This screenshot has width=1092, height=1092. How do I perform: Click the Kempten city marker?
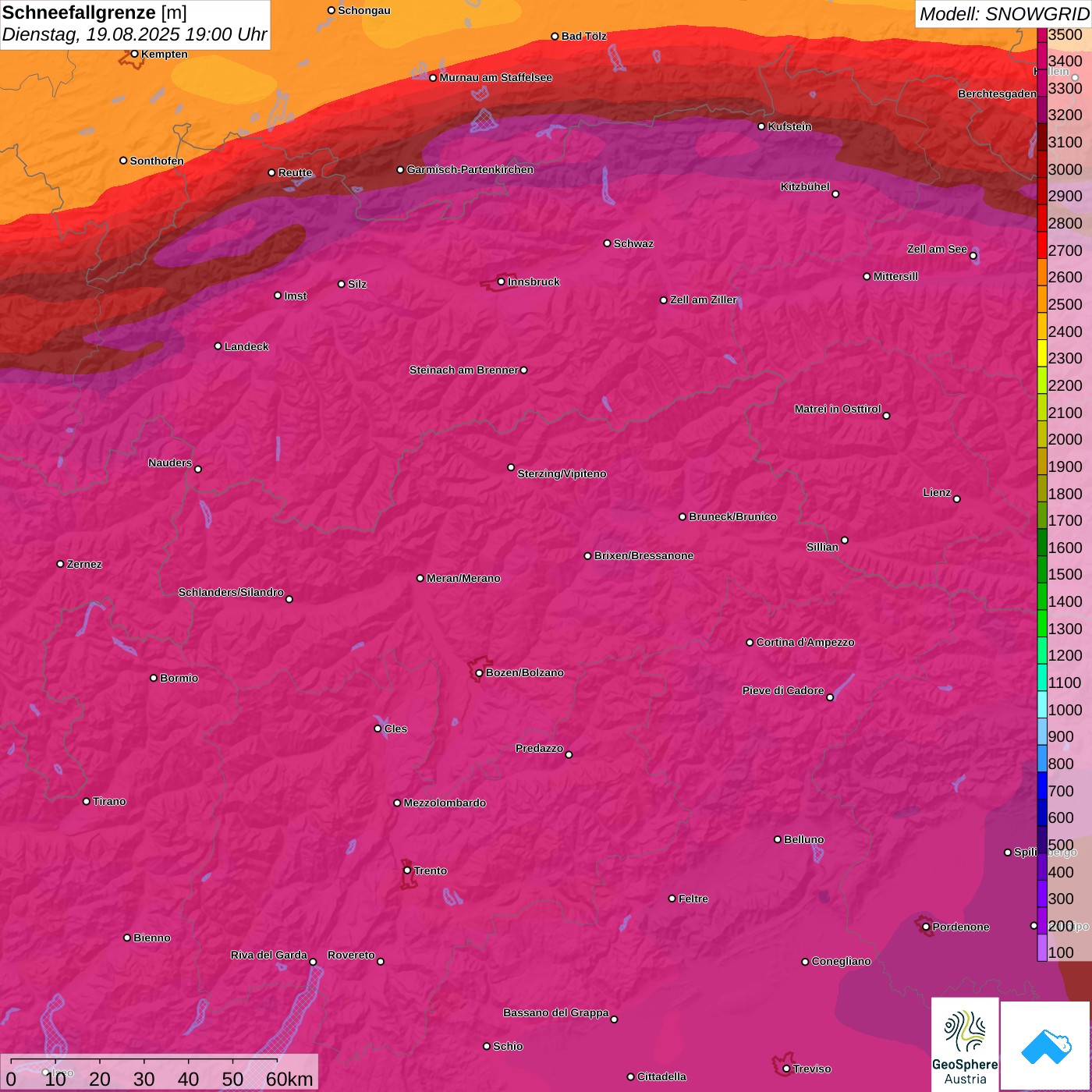134,54
